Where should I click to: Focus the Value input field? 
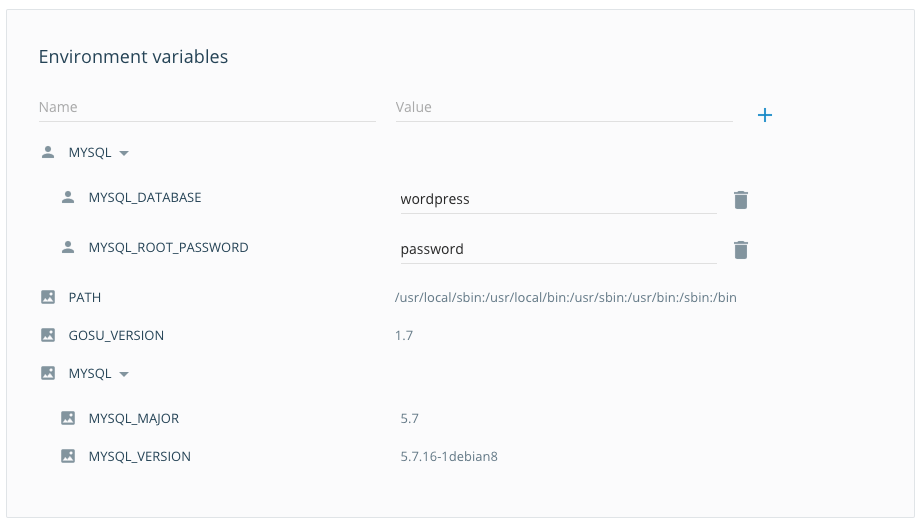pos(564,107)
